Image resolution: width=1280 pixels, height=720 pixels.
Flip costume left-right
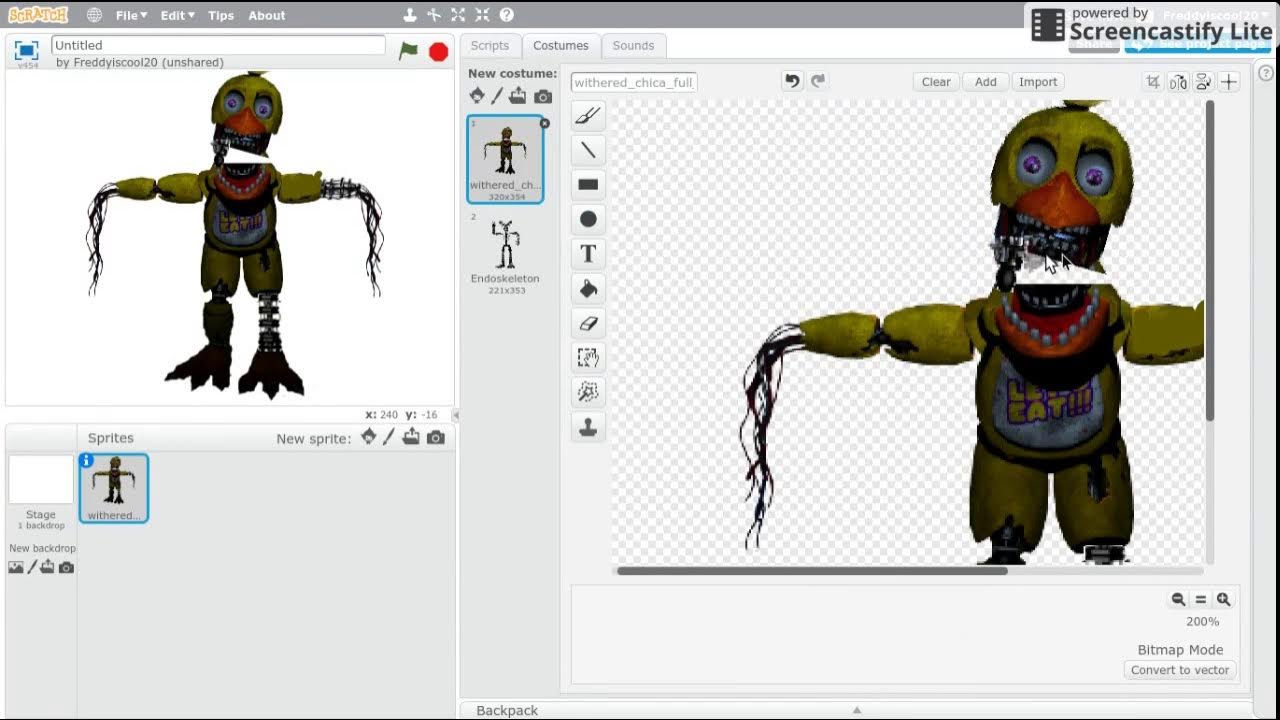pyautogui.click(x=1179, y=82)
